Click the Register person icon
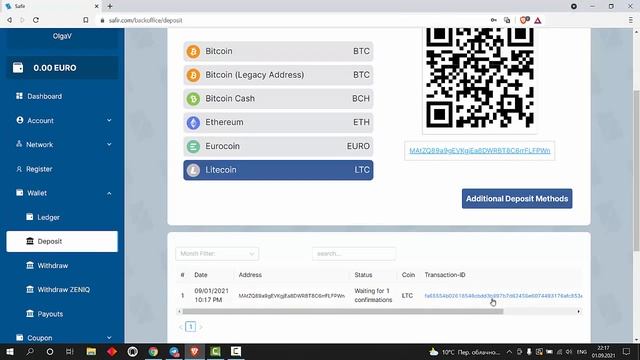The image size is (640, 360). pos(19,169)
